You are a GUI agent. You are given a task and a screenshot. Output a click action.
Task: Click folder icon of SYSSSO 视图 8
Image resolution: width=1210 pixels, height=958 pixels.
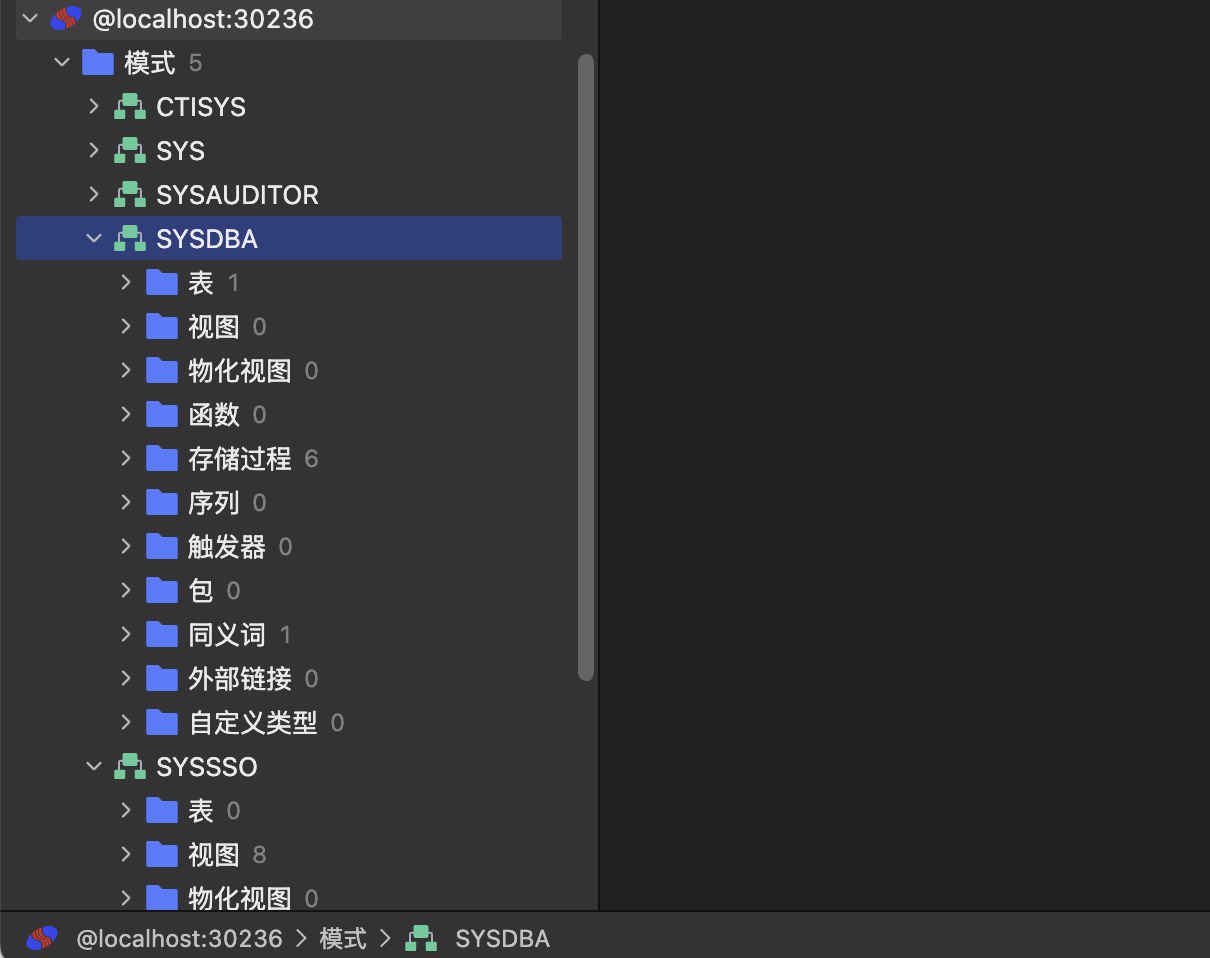click(162, 855)
